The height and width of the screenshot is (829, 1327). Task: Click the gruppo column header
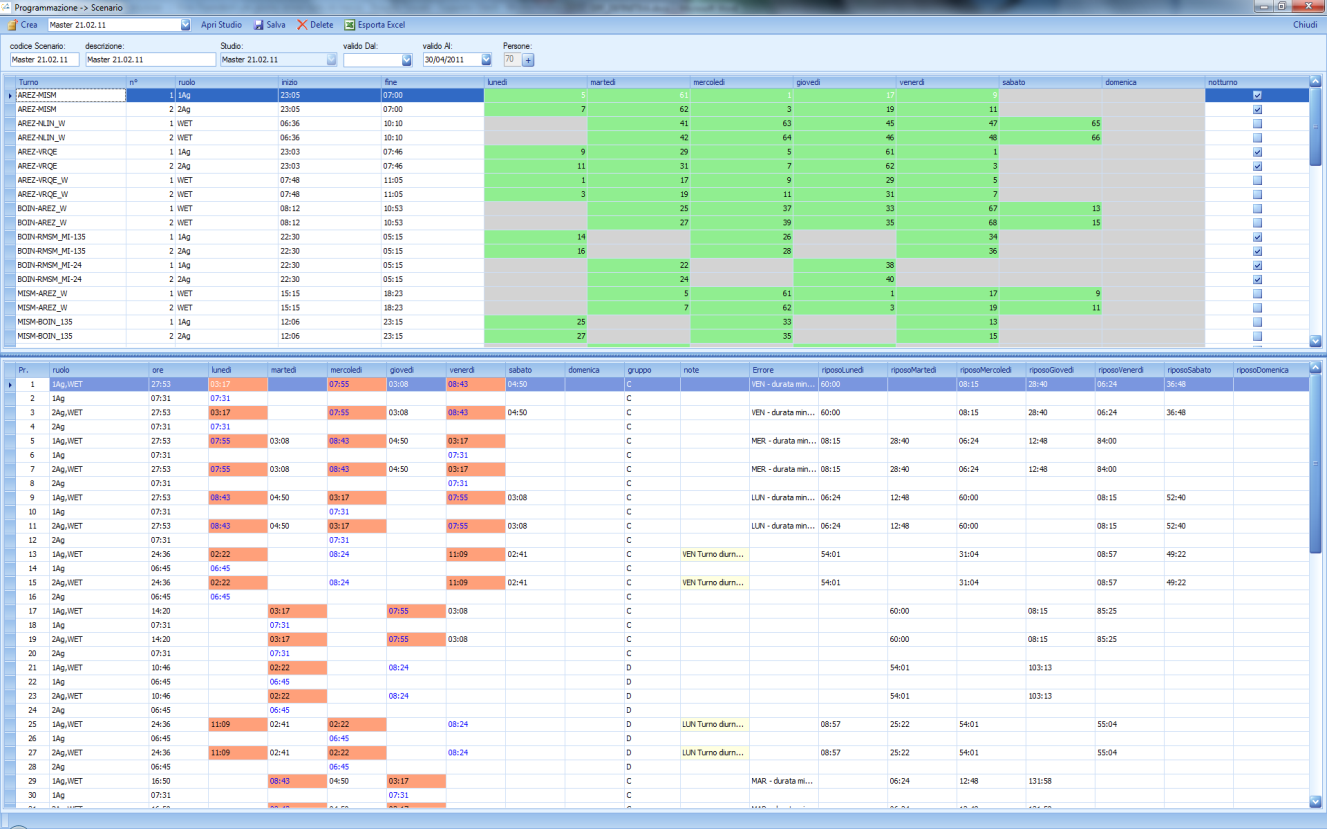(x=652, y=370)
